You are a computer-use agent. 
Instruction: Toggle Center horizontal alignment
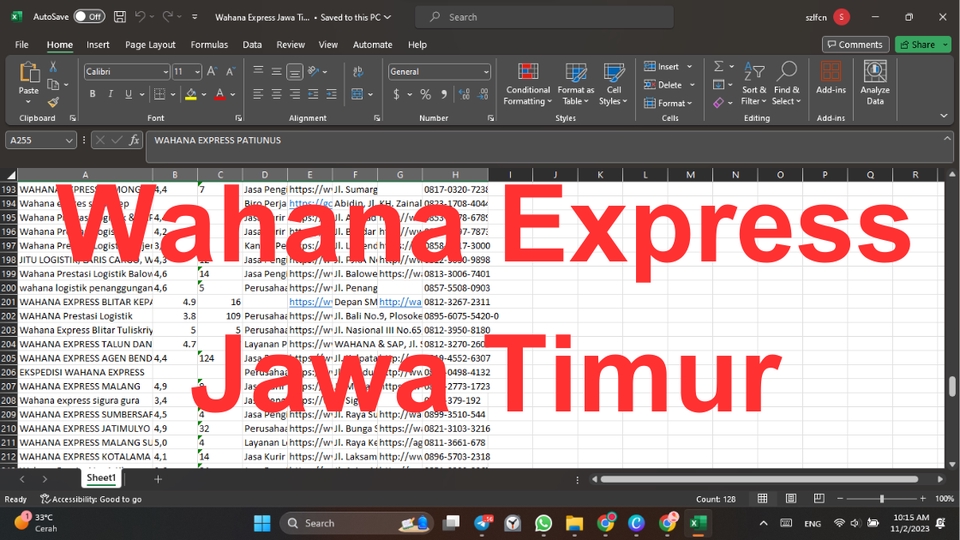[x=277, y=94]
